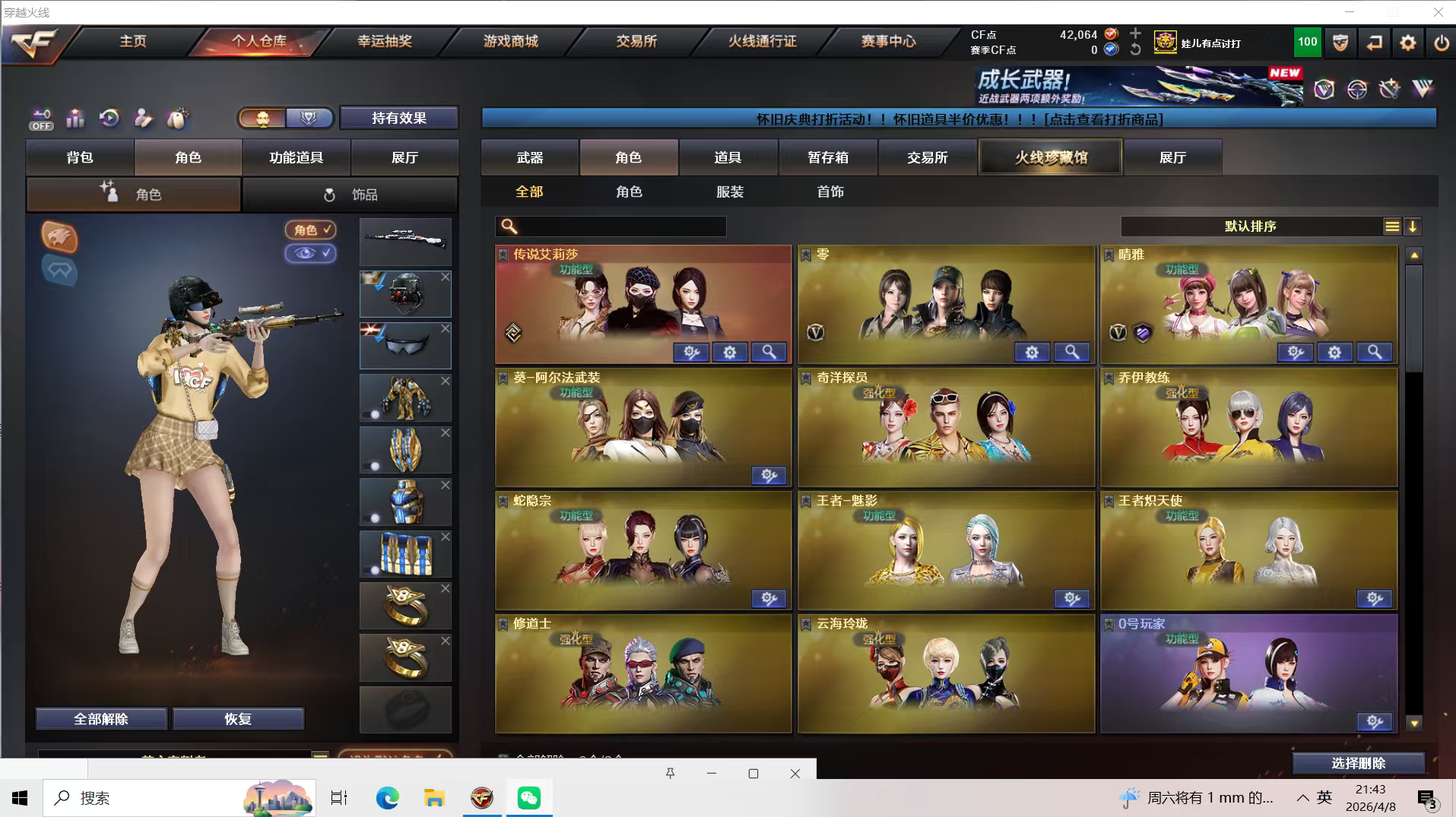Open the VIP shield icon beside the banner

click(1324, 90)
